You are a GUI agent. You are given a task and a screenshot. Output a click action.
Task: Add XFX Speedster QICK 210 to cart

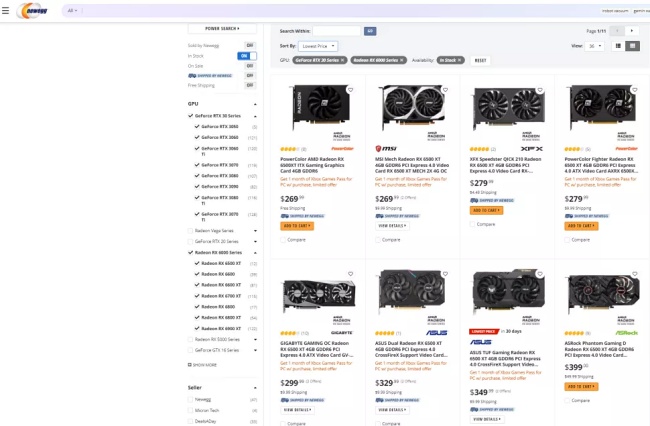(486, 211)
